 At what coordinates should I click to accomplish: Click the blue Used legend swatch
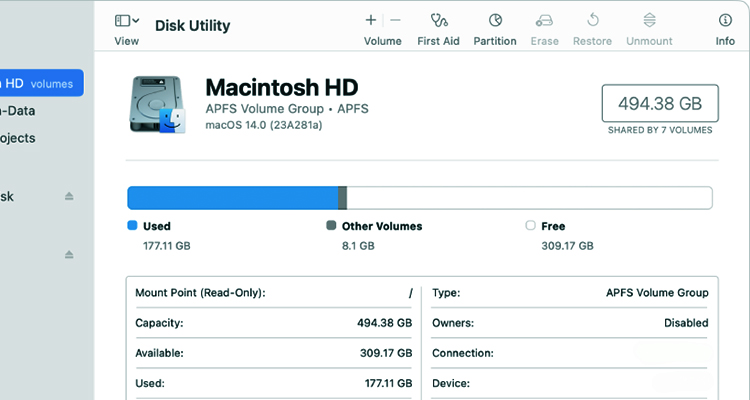click(133, 226)
